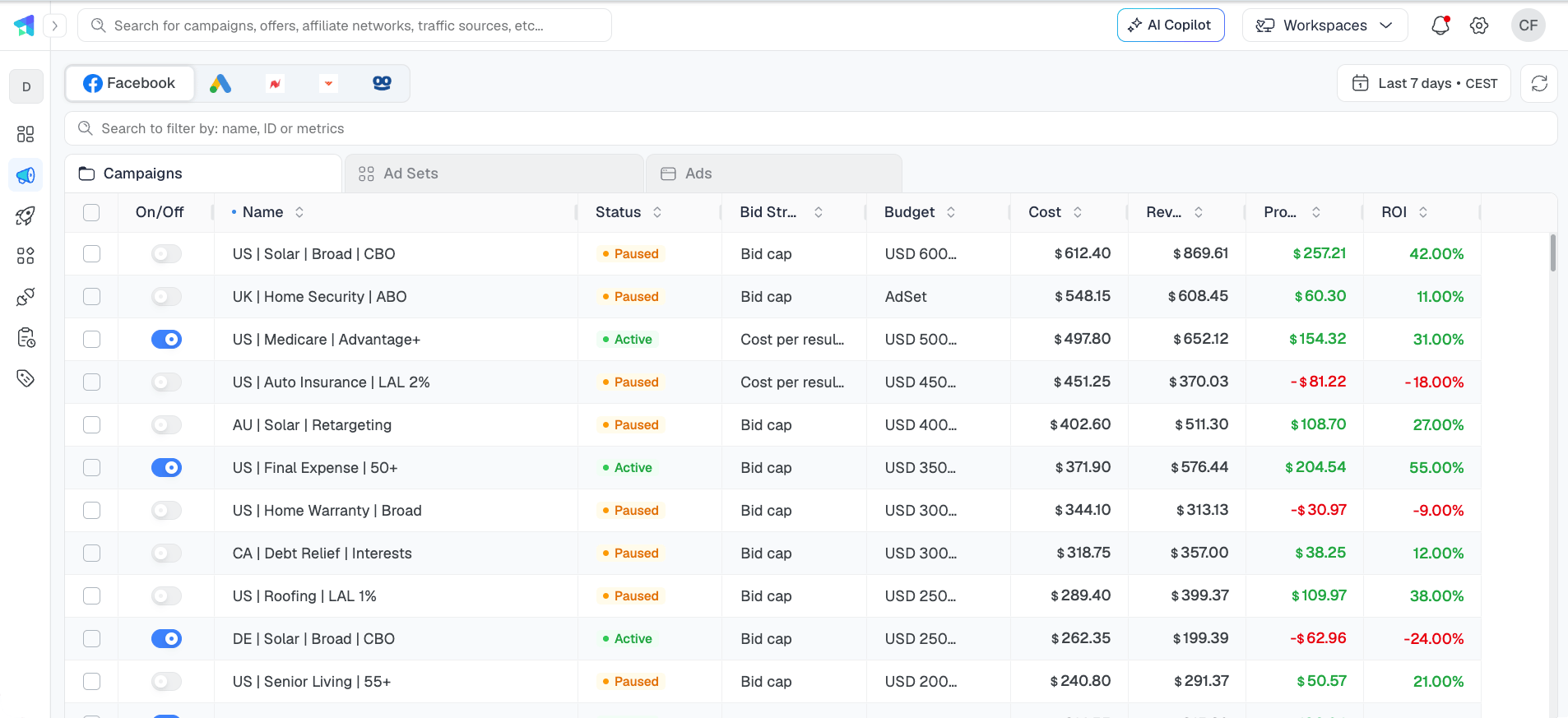Open settings via the gear icon

(x=1479, y=25)
